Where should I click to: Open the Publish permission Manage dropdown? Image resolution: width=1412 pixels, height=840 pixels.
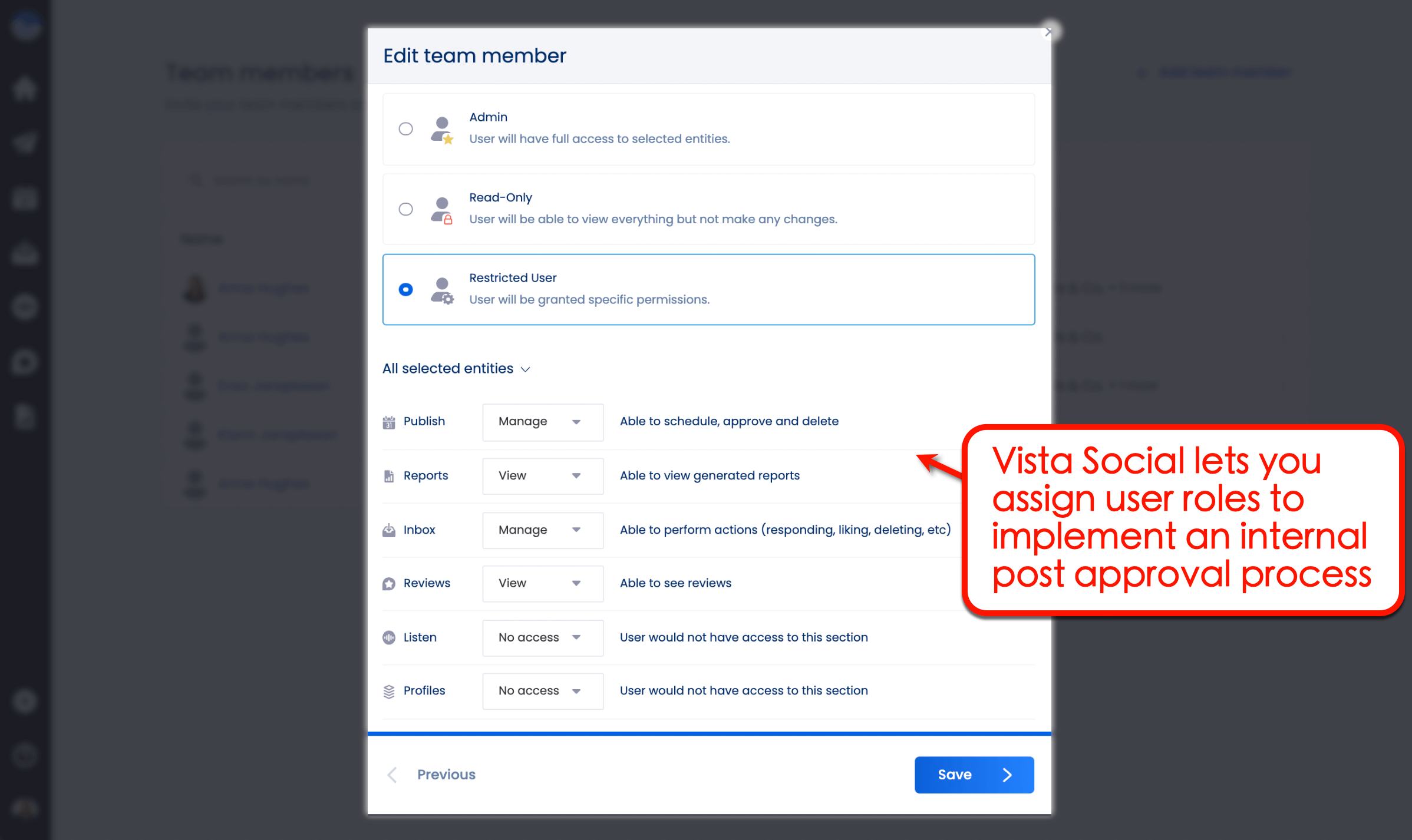tap(542, 422)
